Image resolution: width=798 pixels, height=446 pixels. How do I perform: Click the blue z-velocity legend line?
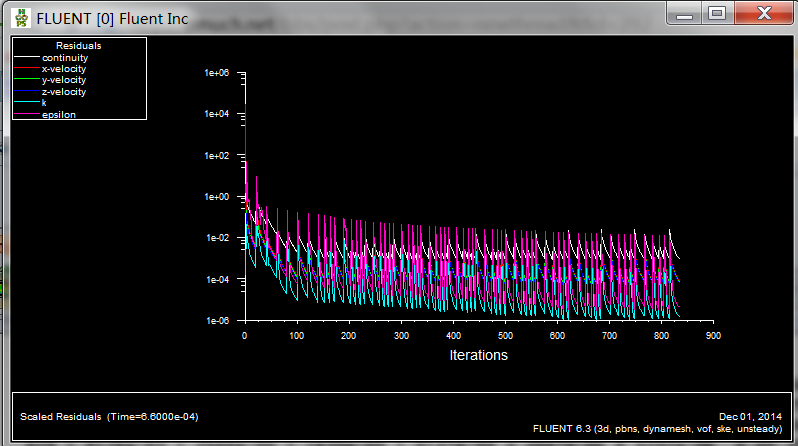(27, 92)
